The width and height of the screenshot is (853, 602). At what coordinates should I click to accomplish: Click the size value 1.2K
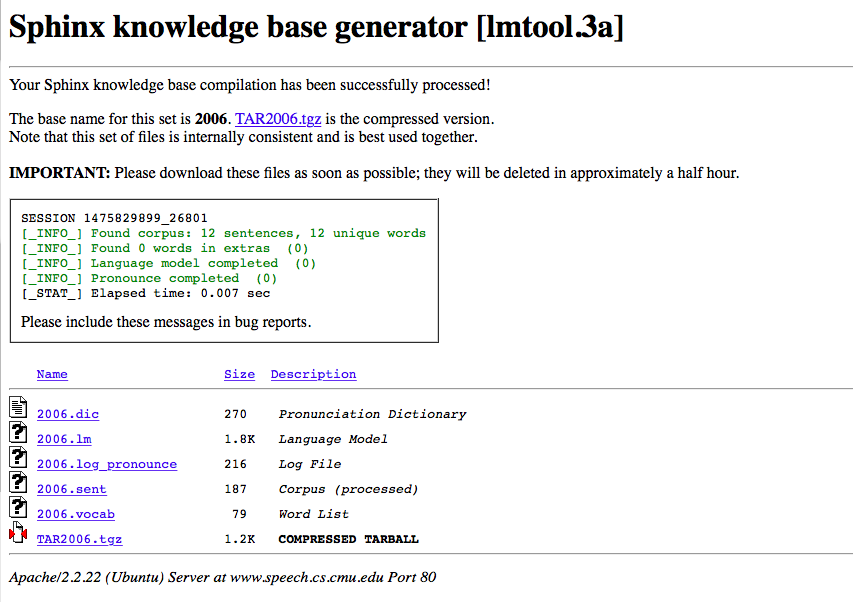[239, 539]
